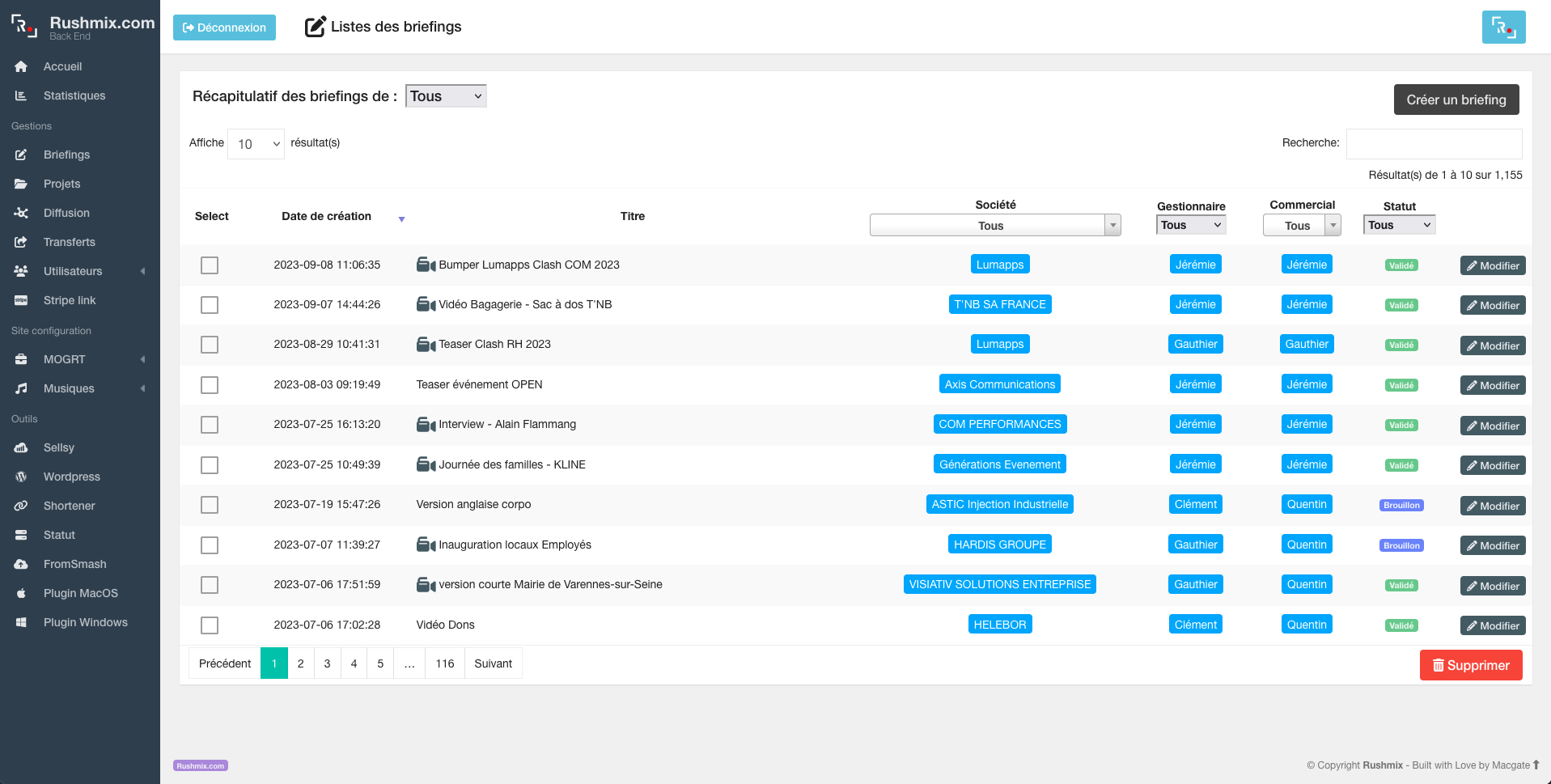Image resolution: width=1551 pixels, height=784 pixels.
Task: Click the Musiques note icon
Action: [x=21, y=388]
